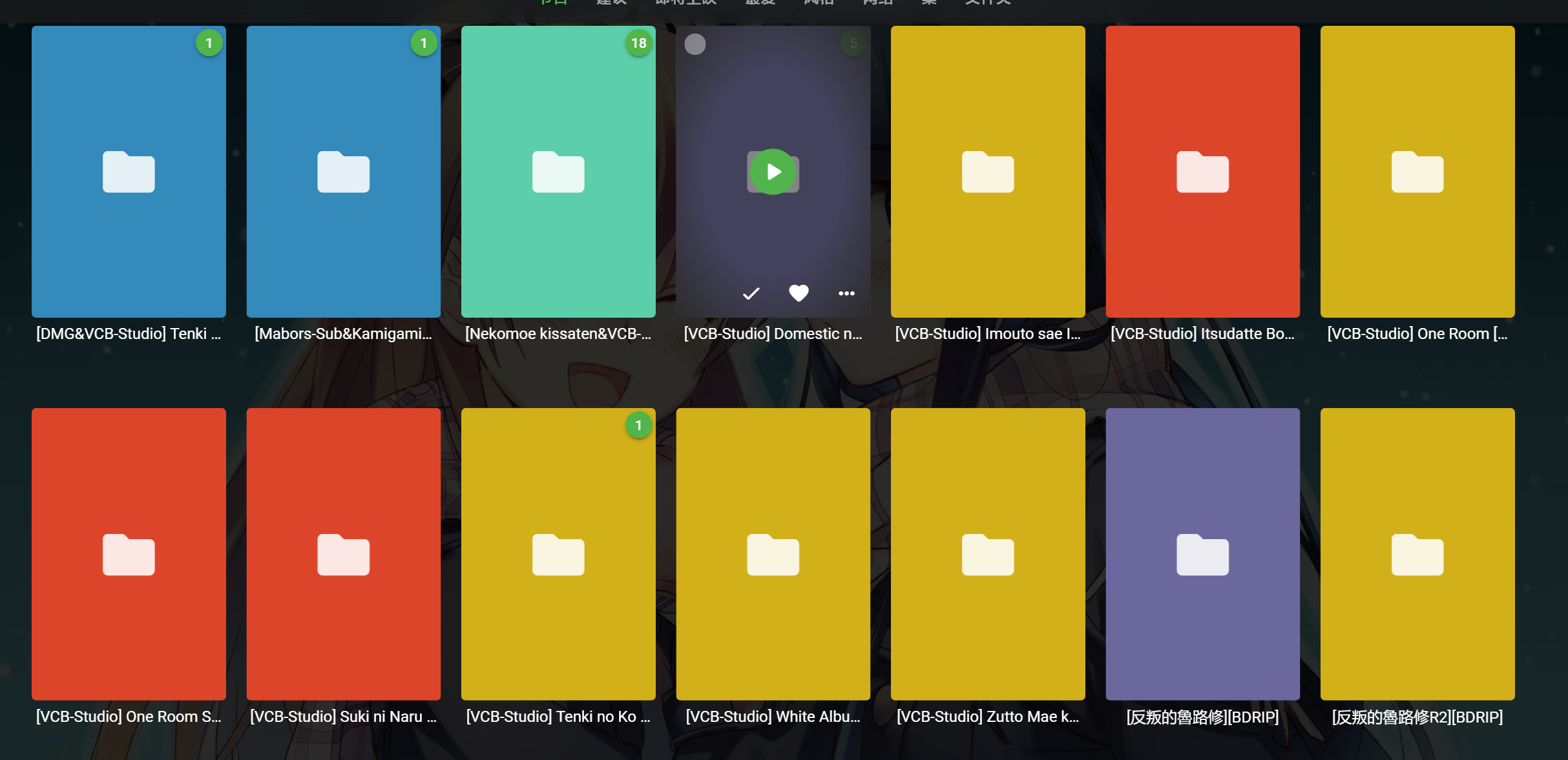Open the purple [反叛的鲁路修][BDRIP] folder card
Viewport: 1568px width, 760px height.
[x=1203, y=554]
